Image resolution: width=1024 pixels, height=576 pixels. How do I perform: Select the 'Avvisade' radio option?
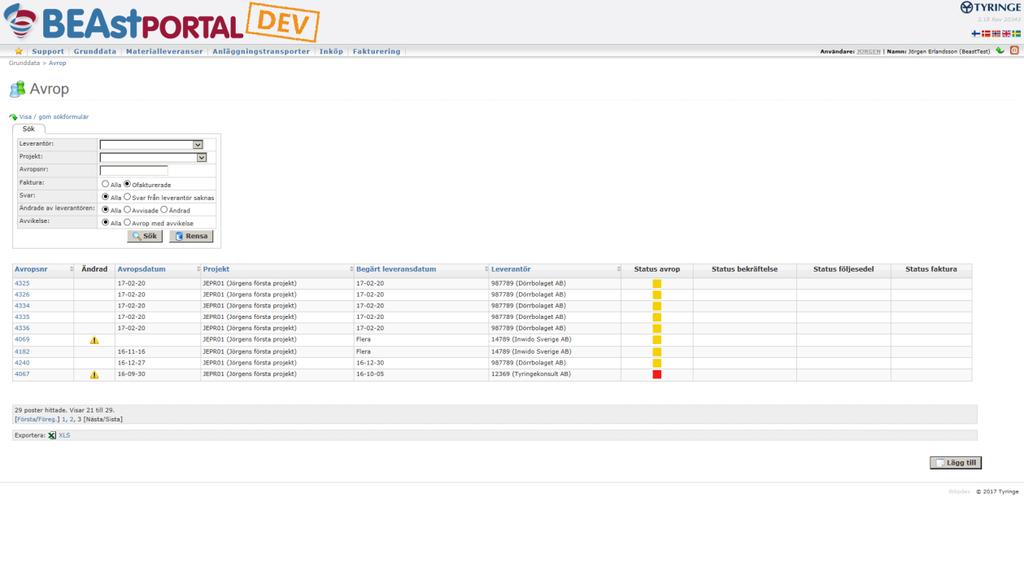coord(127,210)
